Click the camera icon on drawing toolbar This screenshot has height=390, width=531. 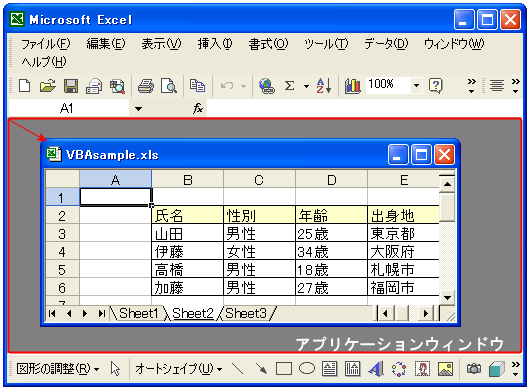pyautogui.click(x=474, y=369)
